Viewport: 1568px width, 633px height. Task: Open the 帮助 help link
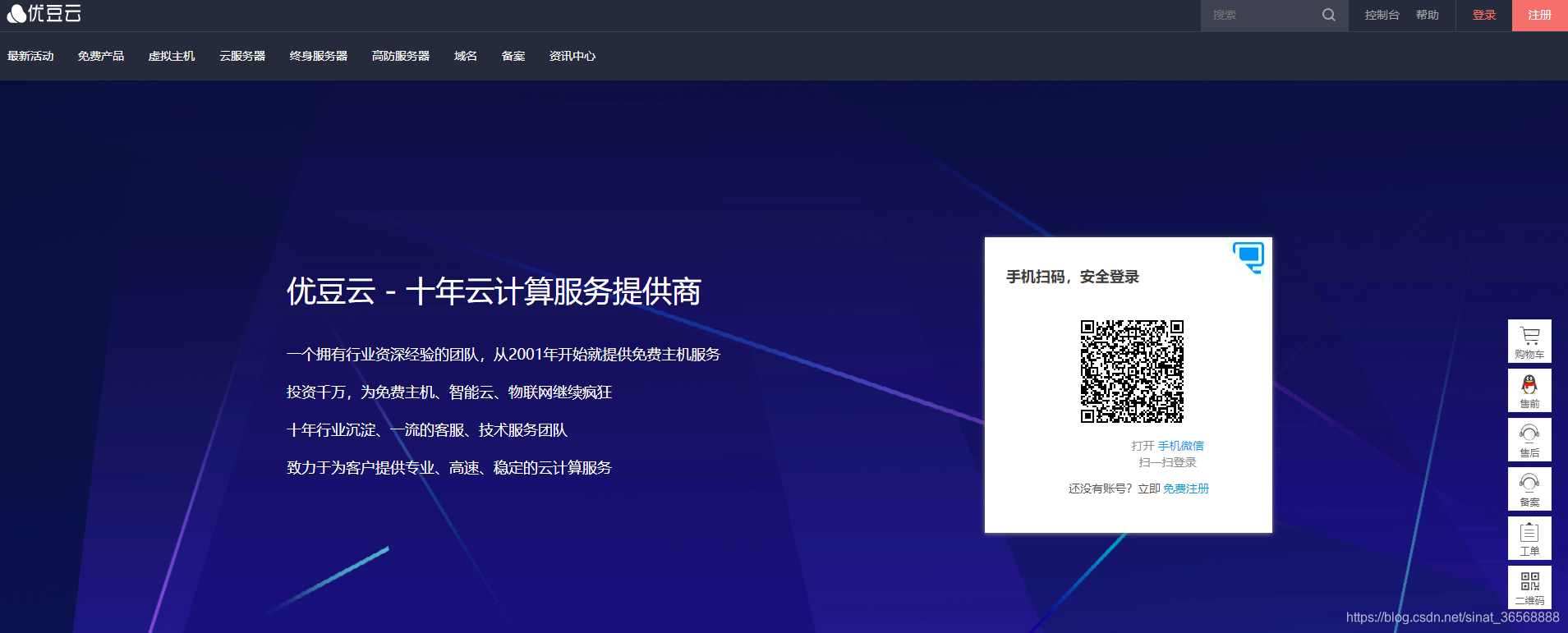(1428, 15)
